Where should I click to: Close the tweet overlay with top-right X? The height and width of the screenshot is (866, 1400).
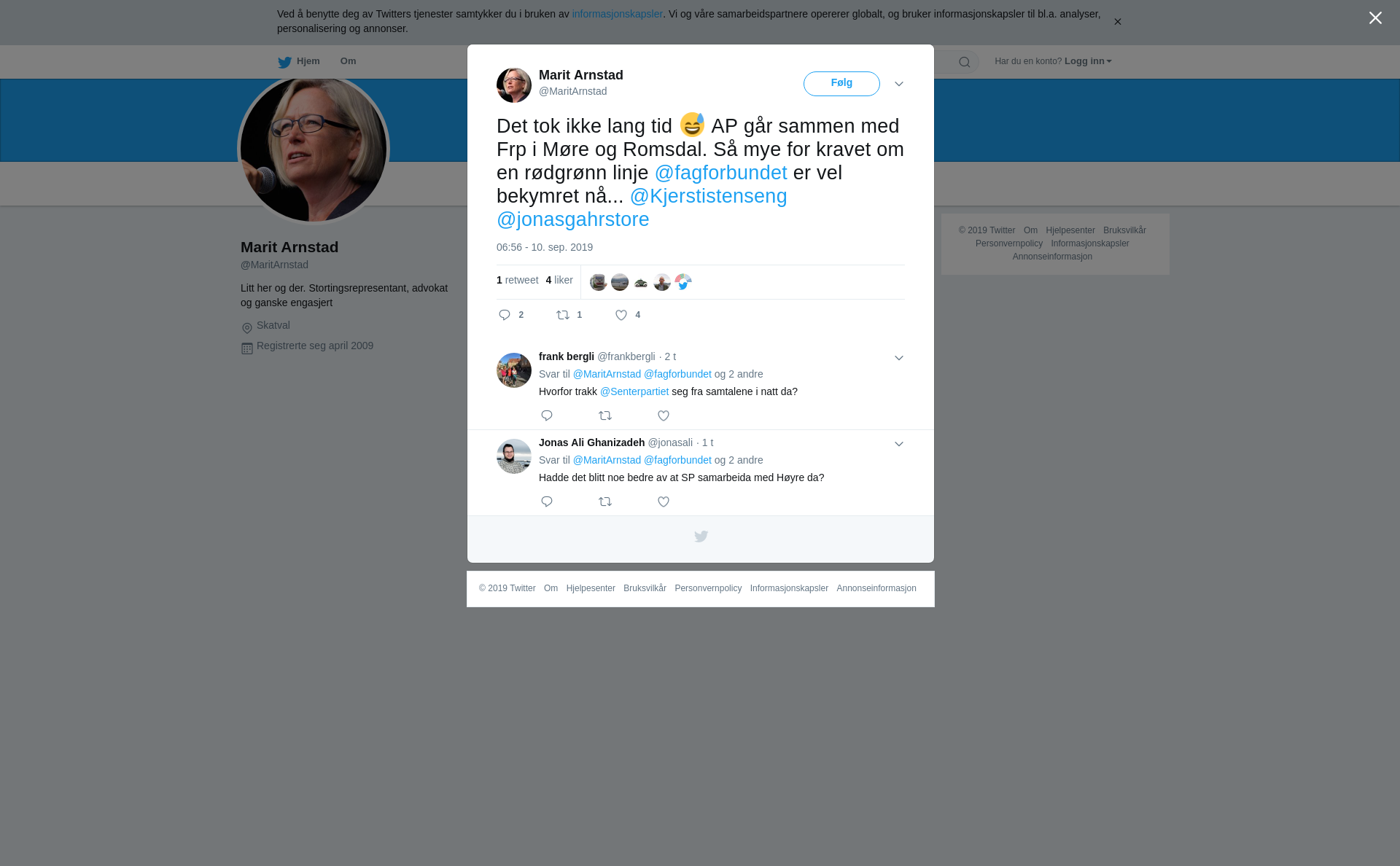(1375, 18)
